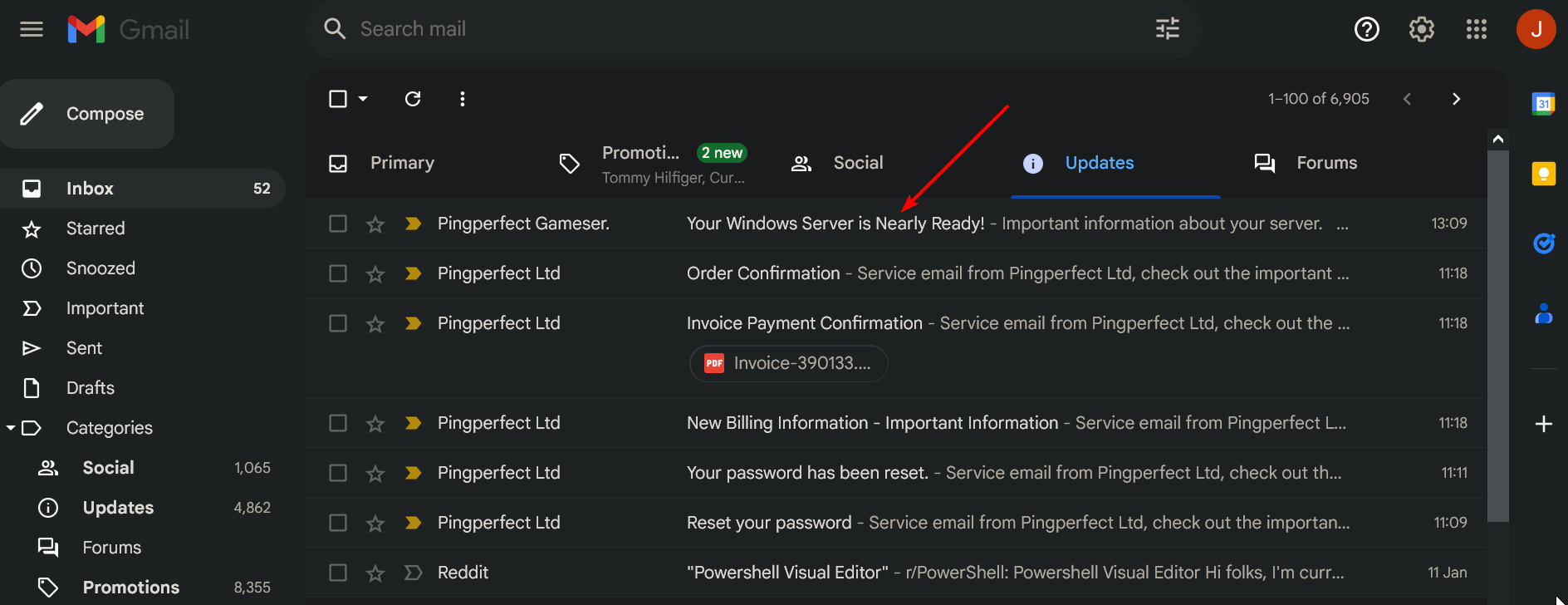Open the select-all dropdown arrow
This screenshot has width=1568, height=605.
tap(363, 99)
